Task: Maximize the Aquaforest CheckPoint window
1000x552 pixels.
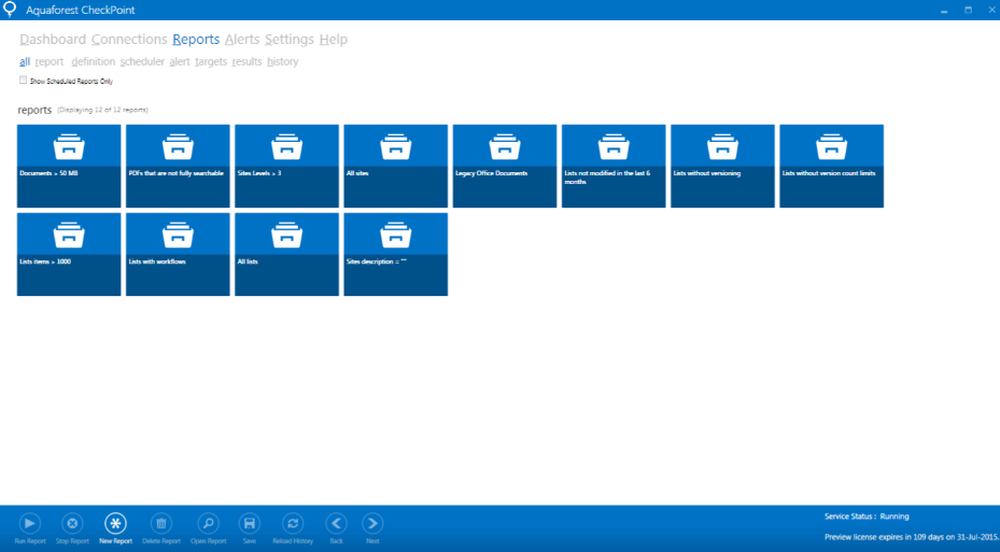Action: (968, 10)
